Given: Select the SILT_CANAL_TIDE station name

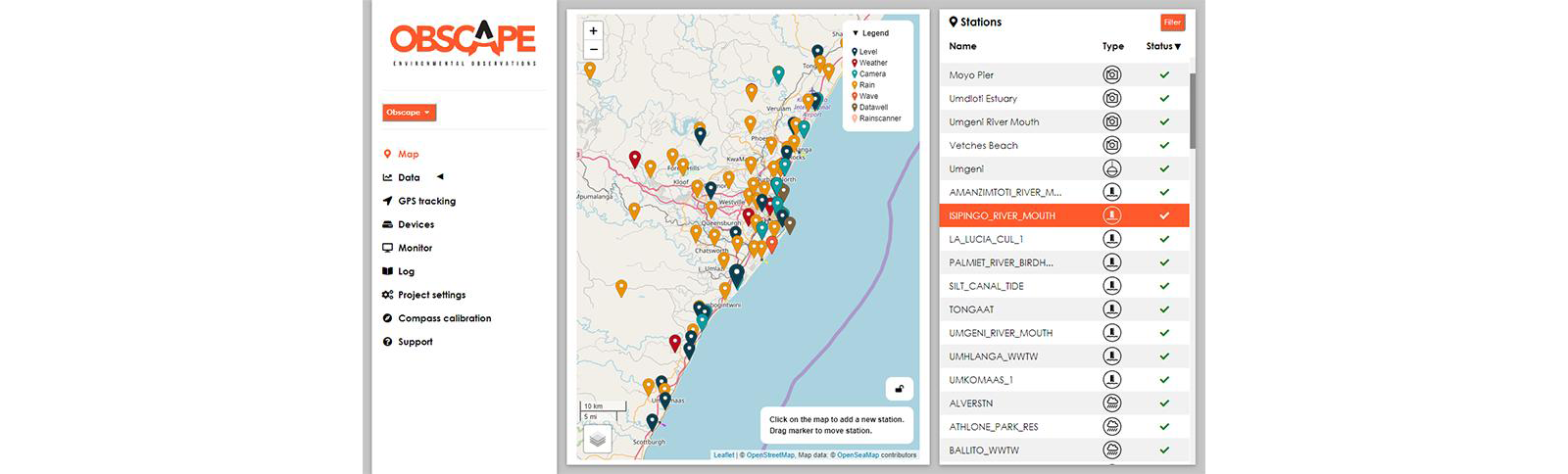Looking at the screenshot, I should [986, 286].
